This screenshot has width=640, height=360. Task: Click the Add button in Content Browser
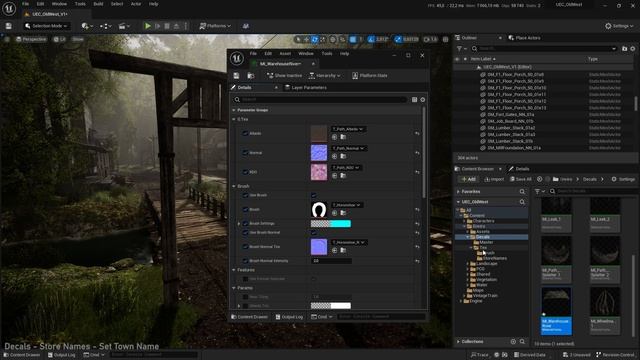pos(468,179)
